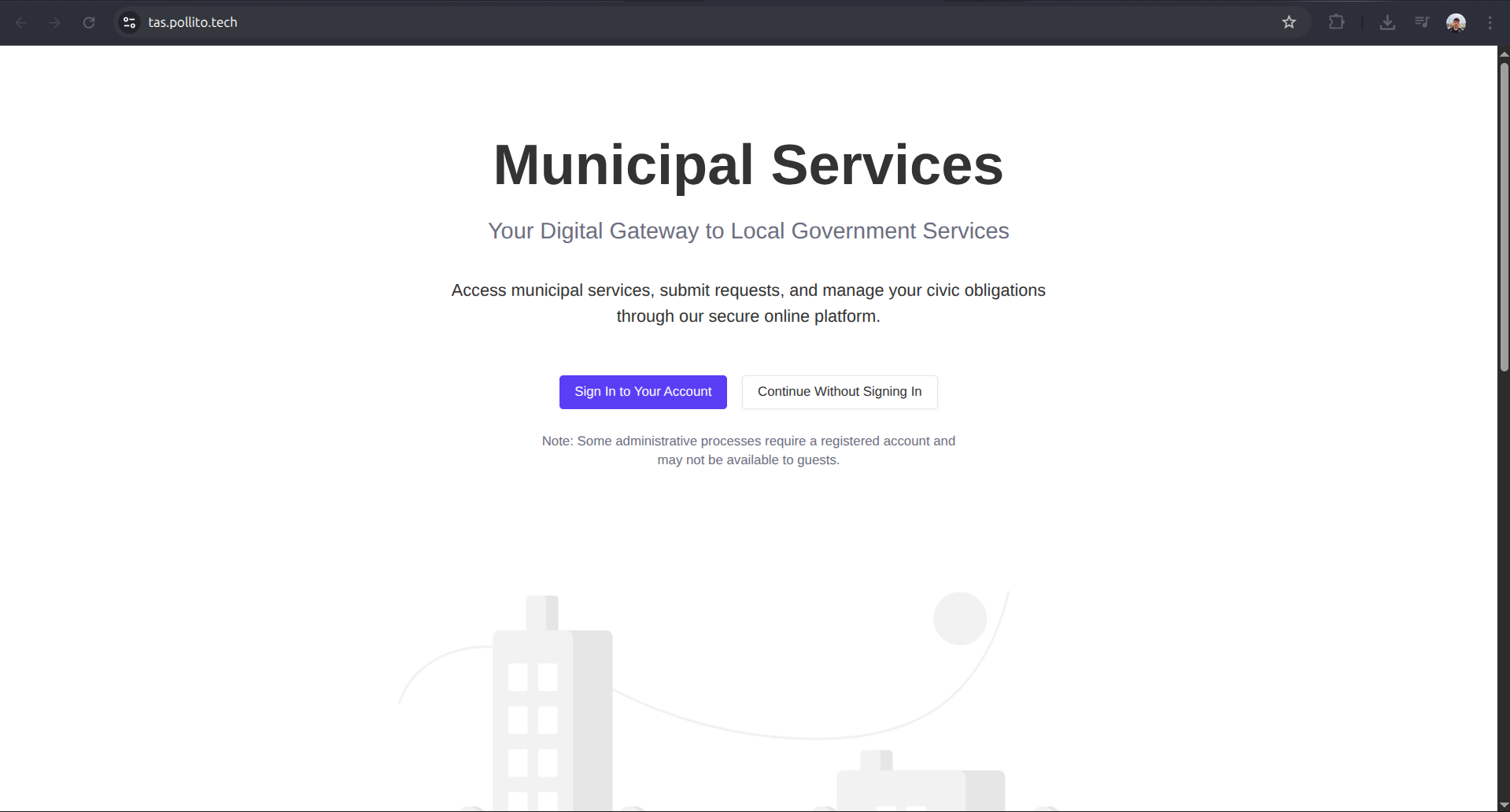The width and height of the screenshot is (1510, 812).
Task: Click the browser back arrow
Action: (21, 23)
